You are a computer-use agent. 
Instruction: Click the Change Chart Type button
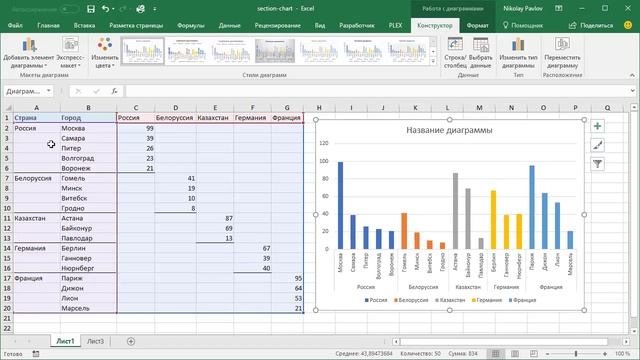(518, 53)
